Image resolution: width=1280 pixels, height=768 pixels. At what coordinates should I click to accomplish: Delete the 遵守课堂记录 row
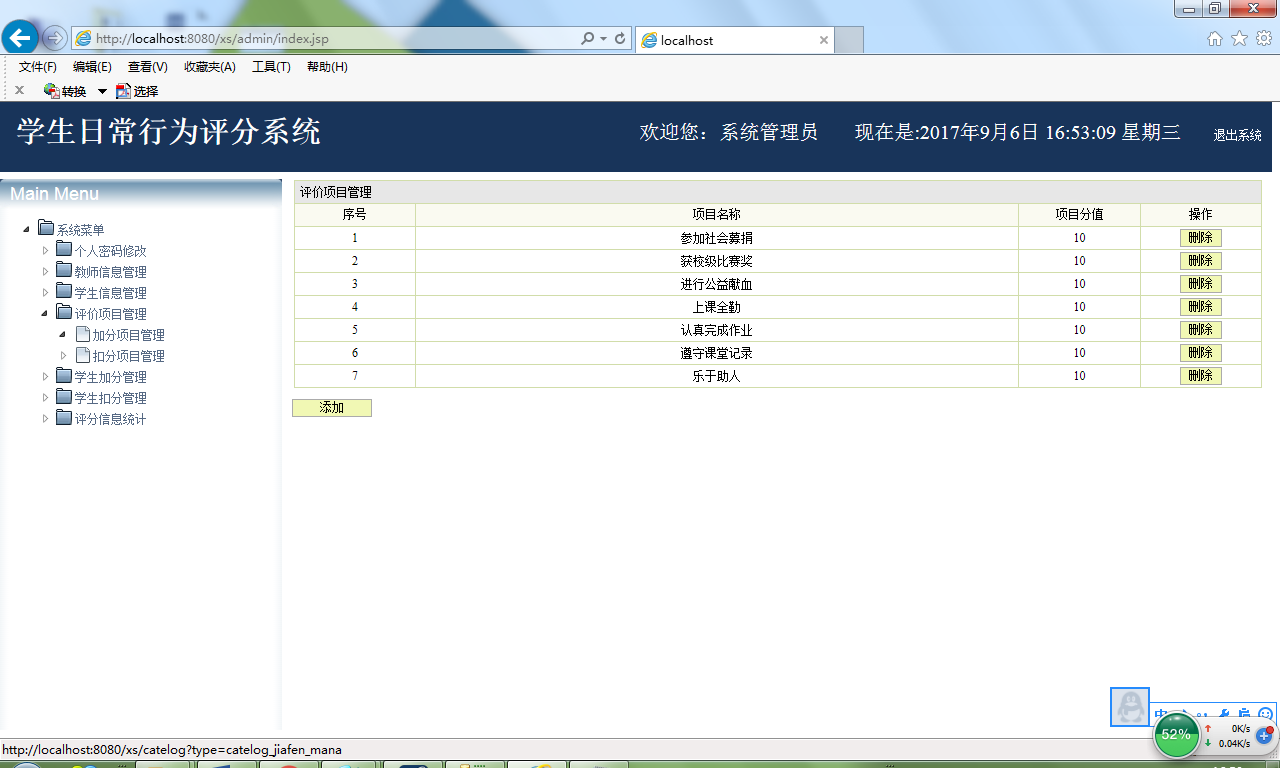(1201, 353)
